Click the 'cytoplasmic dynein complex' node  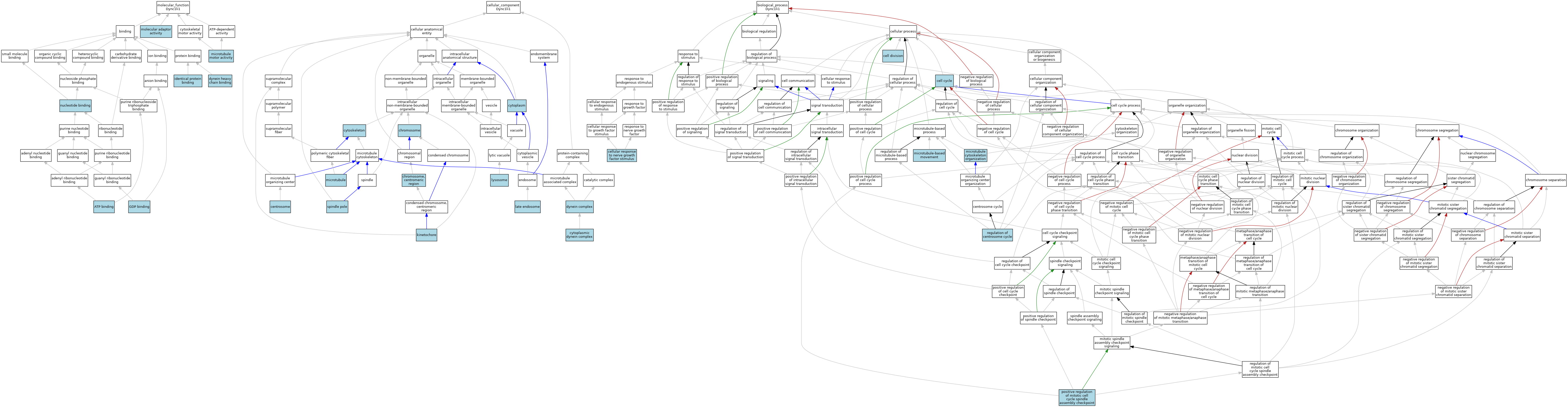[579, 235]
